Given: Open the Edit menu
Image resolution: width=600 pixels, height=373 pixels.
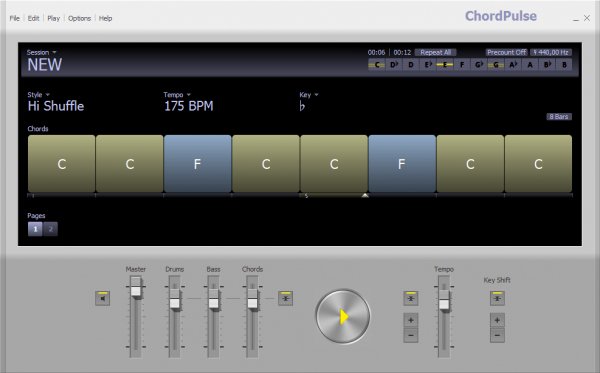Looking at the screenshot, I should (x=33, y=18).
